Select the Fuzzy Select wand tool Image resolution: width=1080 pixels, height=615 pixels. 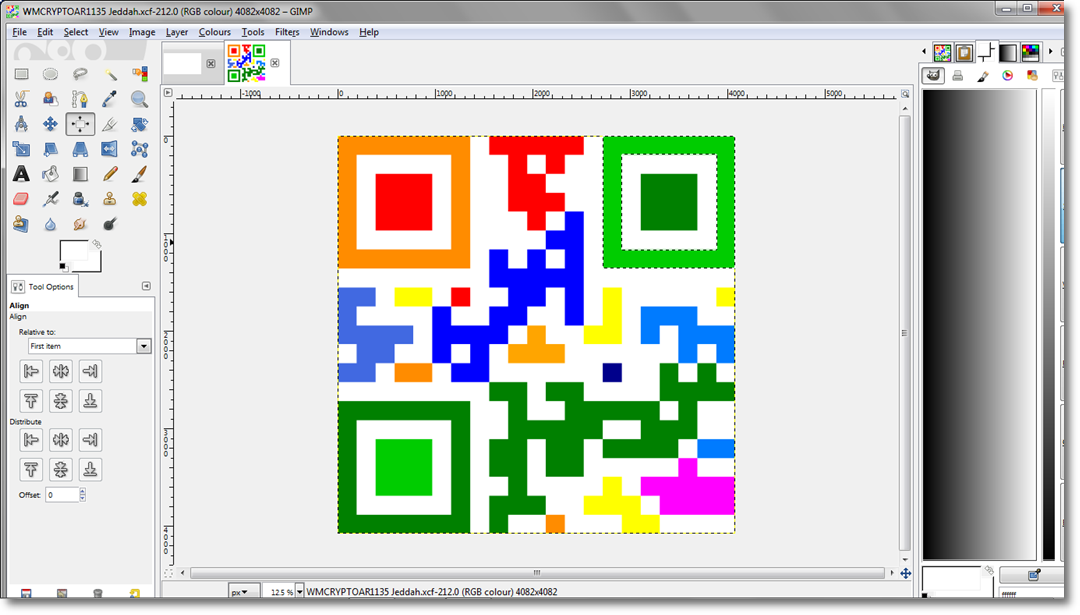click(x=110, y=74)
